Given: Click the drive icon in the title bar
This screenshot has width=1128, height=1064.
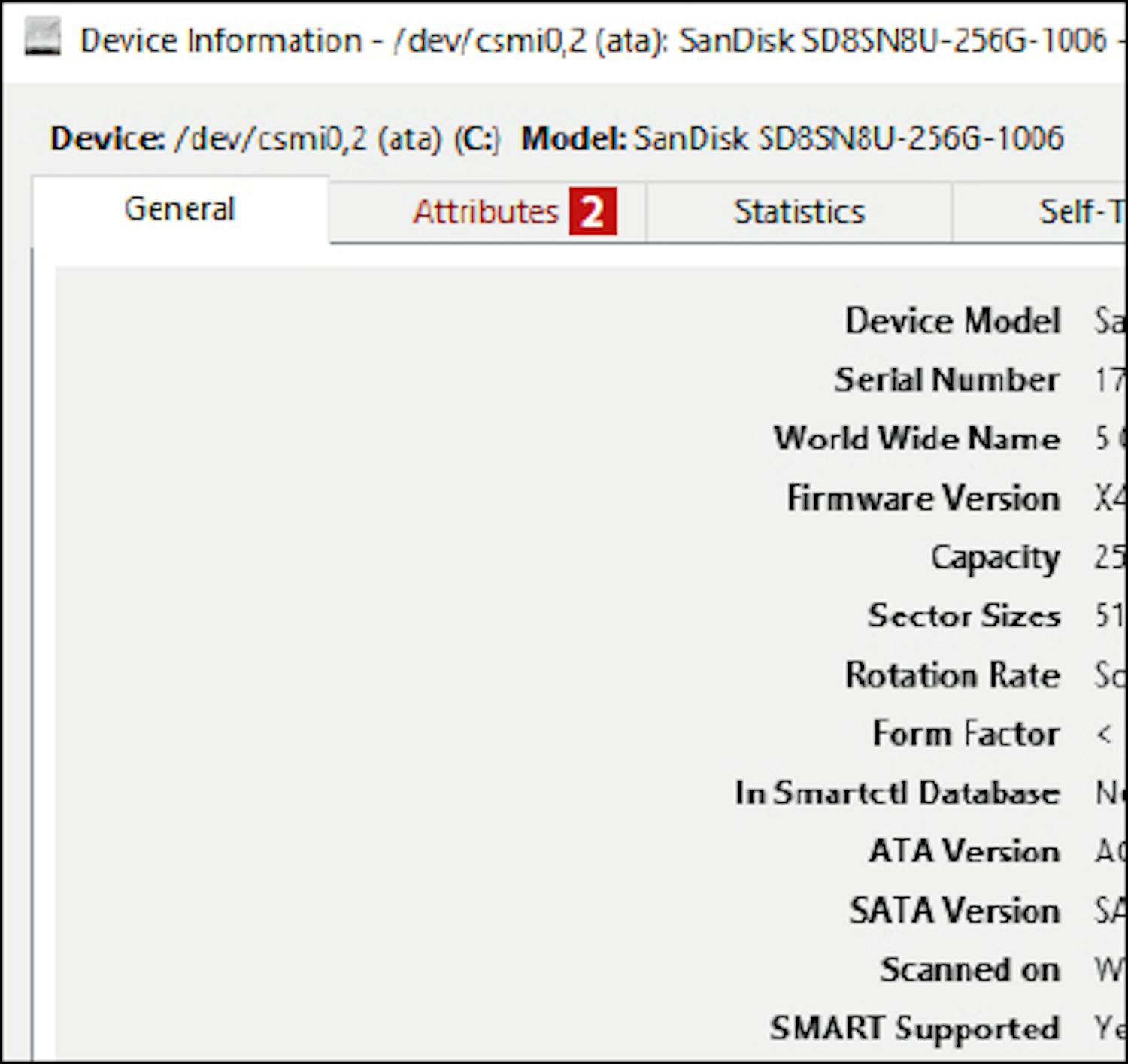Looking at the screenshot, I should (x=42, y=39).
